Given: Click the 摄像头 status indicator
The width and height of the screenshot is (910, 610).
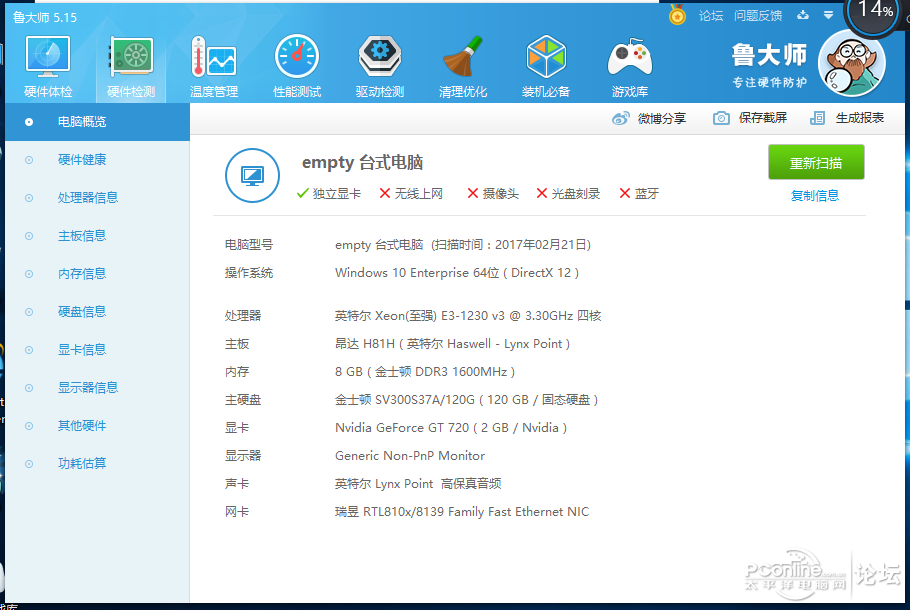Looking at the screenshot, I should (493, 194).
